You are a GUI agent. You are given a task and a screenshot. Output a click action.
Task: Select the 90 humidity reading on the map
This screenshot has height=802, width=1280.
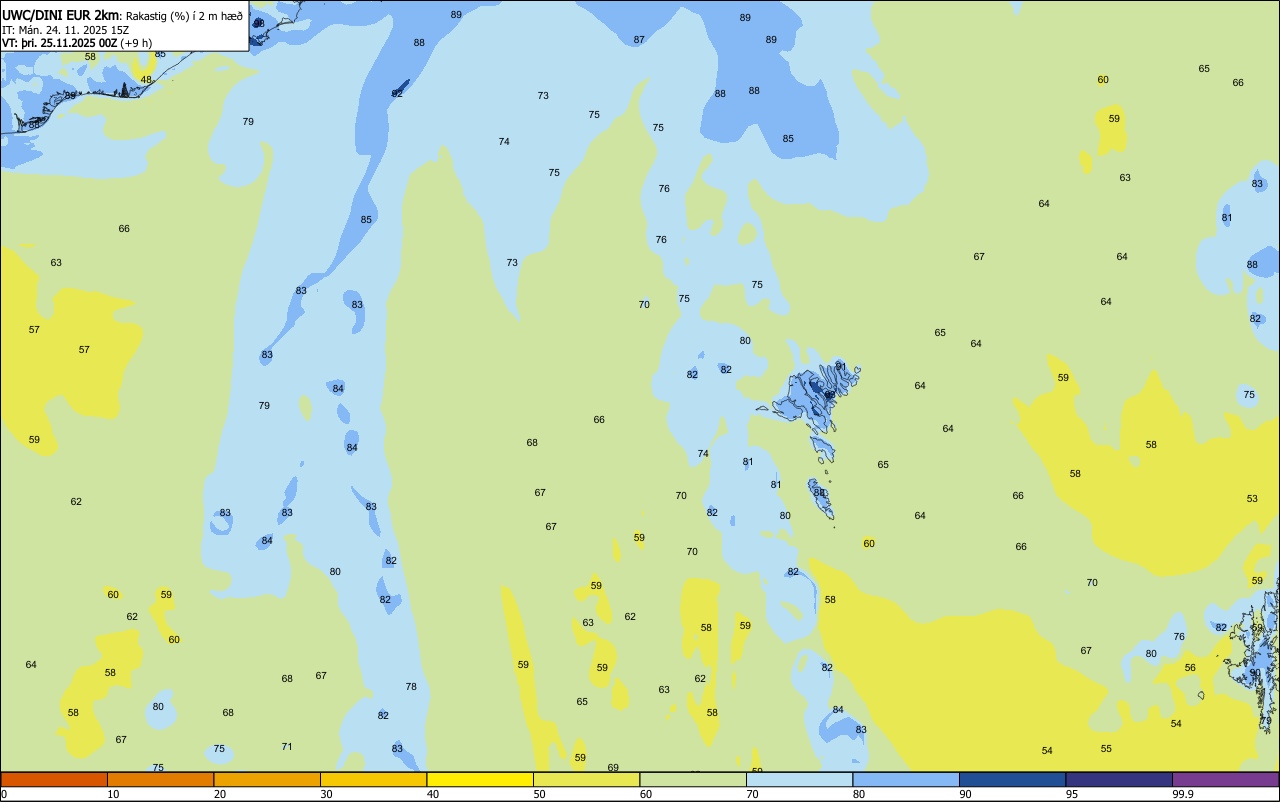pyautogui.click(x=1255, y=673)
